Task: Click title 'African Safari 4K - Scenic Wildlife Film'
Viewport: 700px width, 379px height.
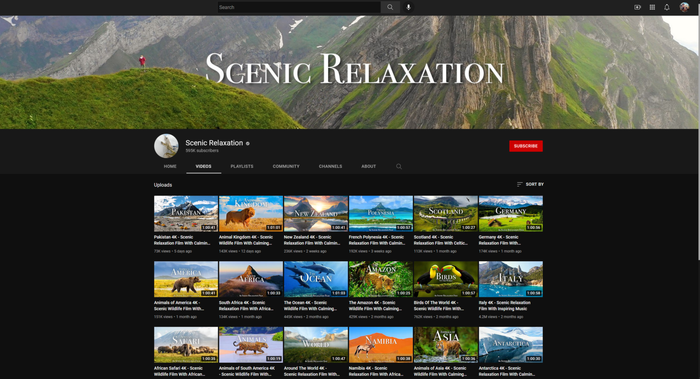Action: click(x=179, y=371)
